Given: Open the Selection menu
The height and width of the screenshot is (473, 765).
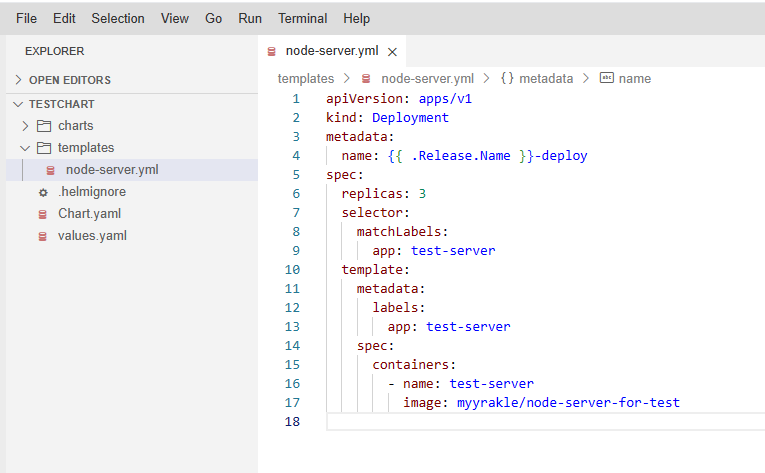Looking at the screenshot, I should point(118,18).
